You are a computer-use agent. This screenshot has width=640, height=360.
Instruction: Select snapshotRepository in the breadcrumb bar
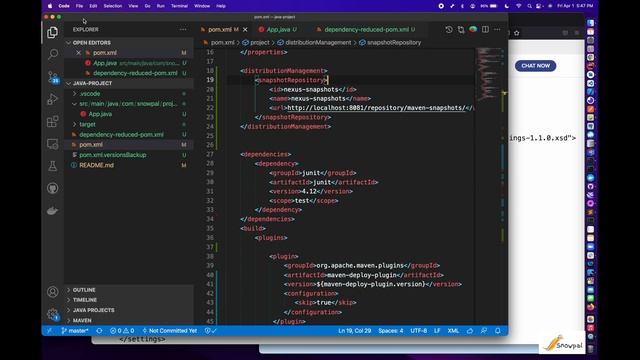pos(390,42)
